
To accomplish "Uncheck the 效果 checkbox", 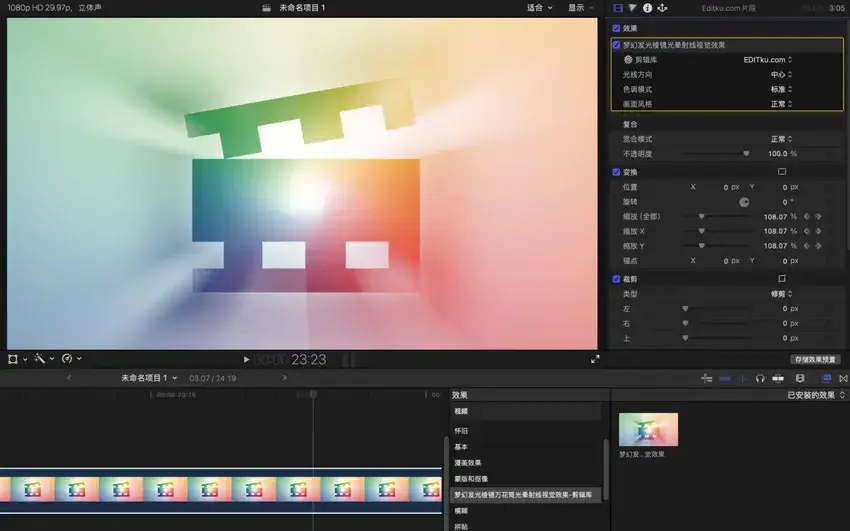I will (x=617, y=29).
